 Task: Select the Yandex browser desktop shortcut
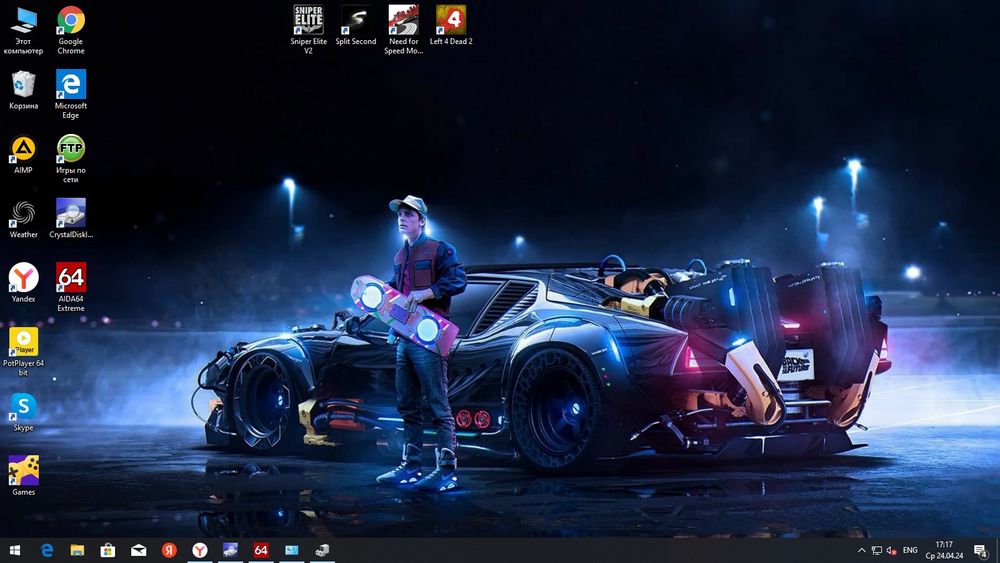point(24,283)
